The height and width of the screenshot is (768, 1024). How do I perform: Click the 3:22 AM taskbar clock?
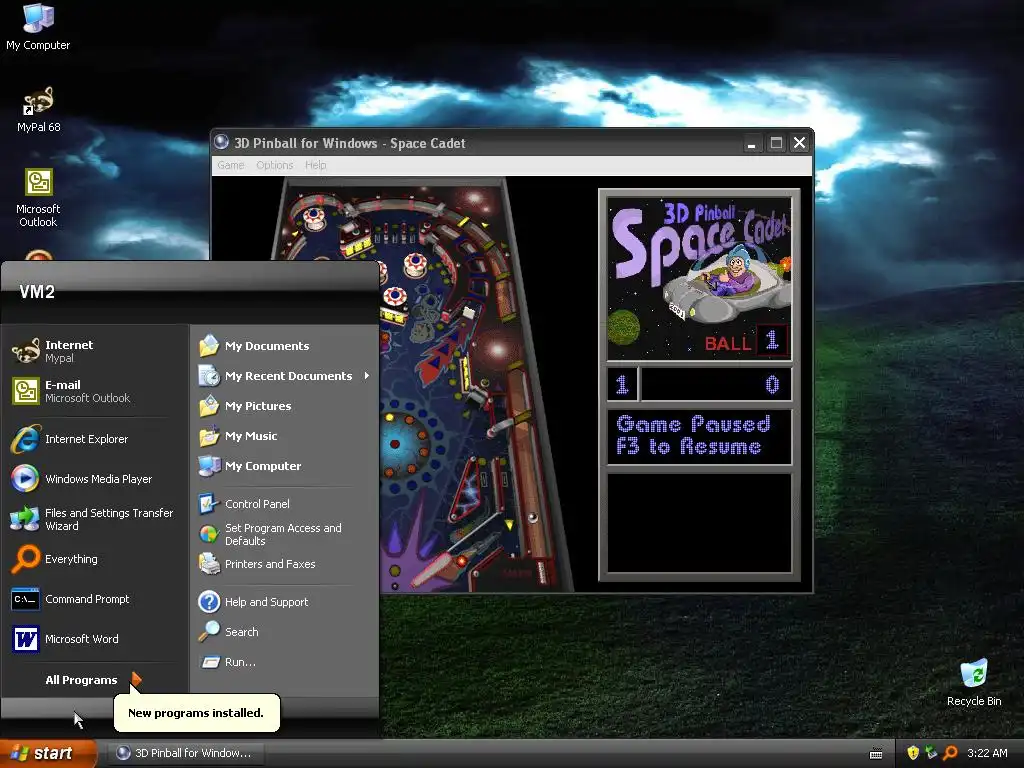(987, 753)
